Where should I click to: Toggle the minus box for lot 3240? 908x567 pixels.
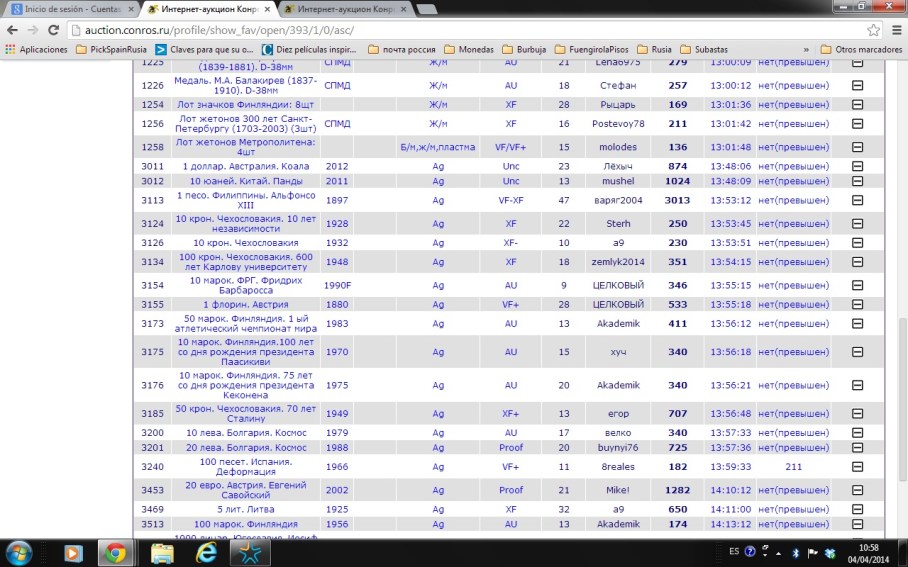point(857,466)
